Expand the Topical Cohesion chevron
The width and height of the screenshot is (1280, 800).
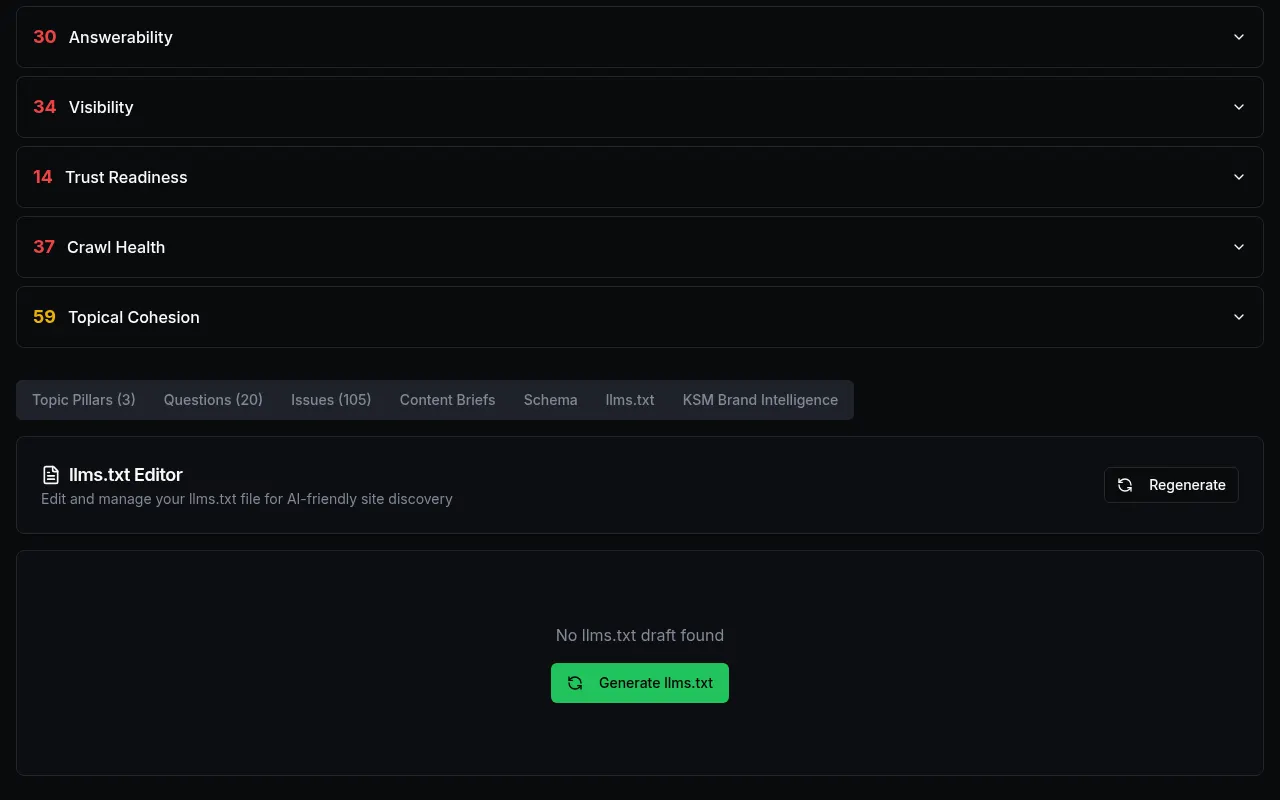click(1239, 317)
